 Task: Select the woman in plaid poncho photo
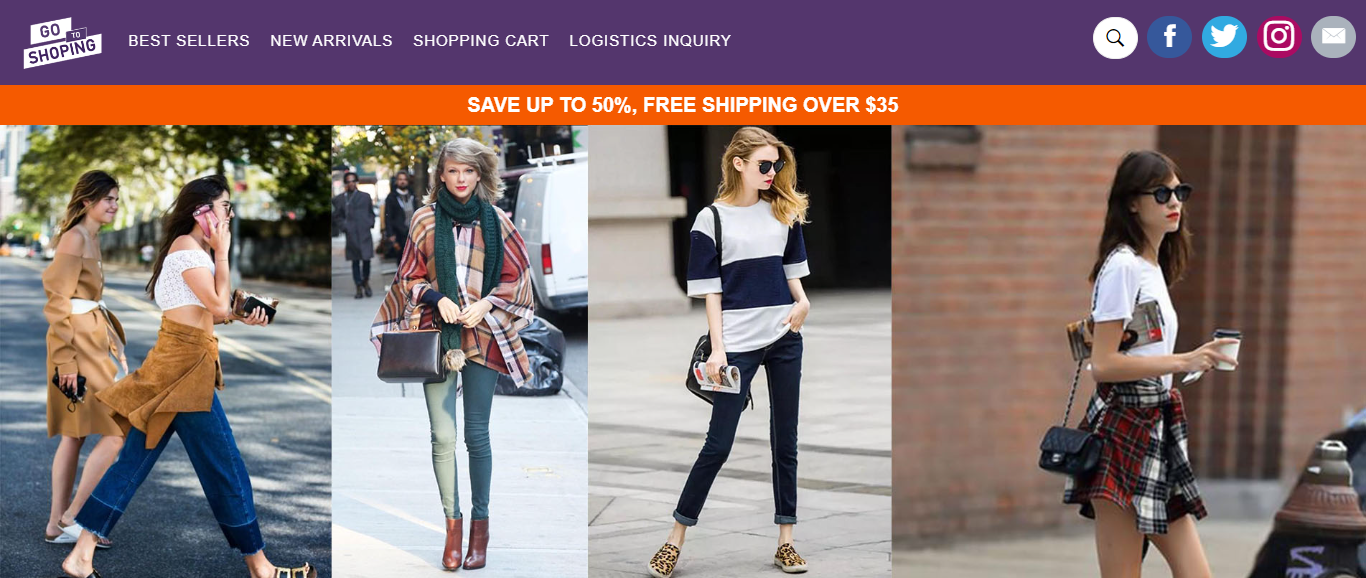(460, 351)
